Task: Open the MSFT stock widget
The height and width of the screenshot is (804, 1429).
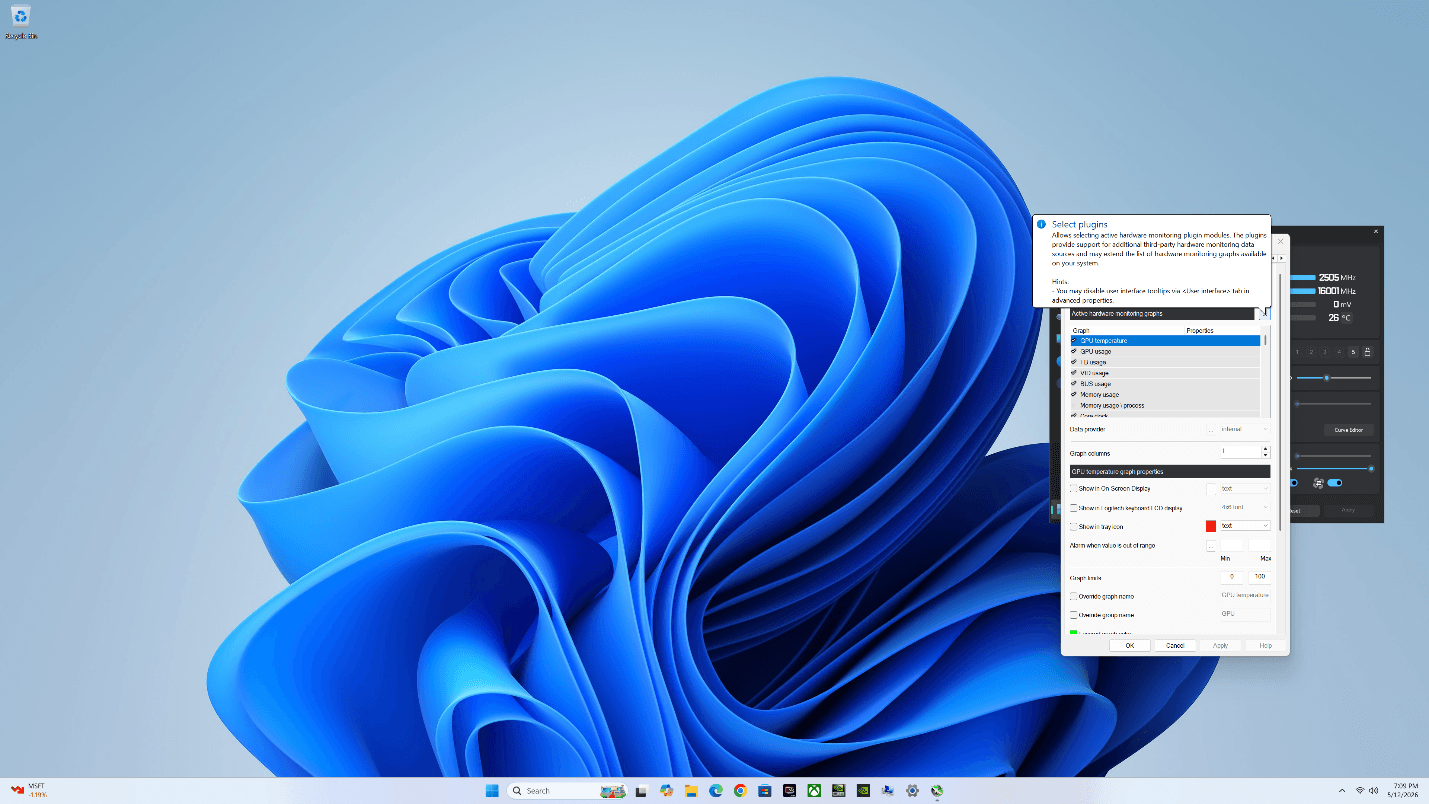Action: (x=30, y=790)
